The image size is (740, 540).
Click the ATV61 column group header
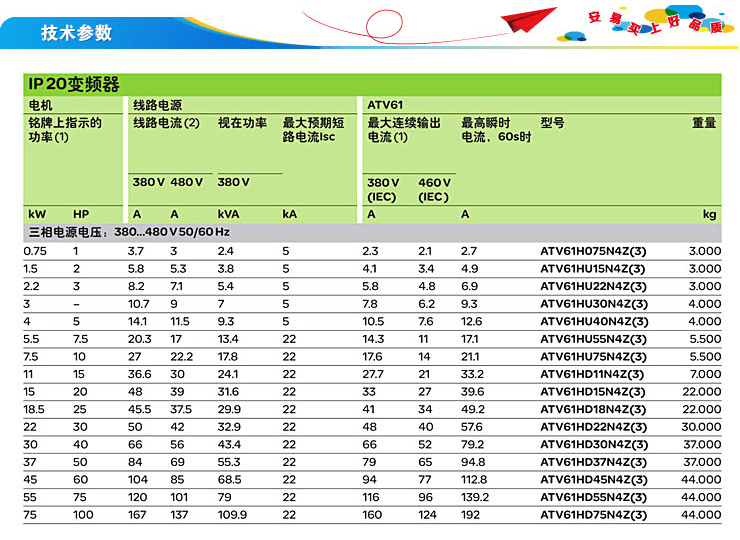(385, 105)
